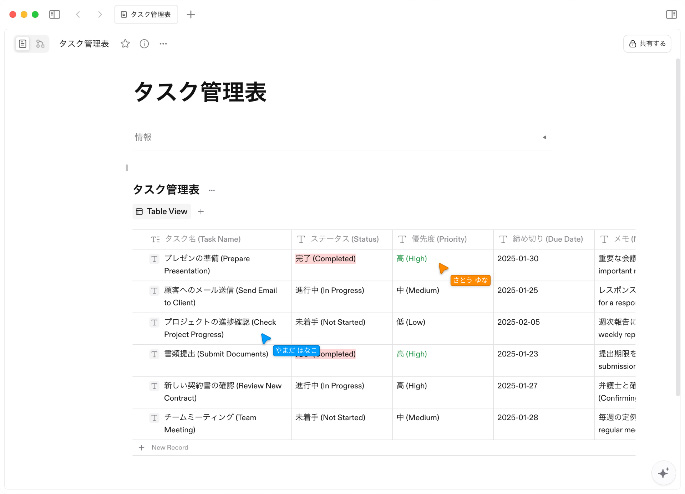
Task: Switch to document view mode
Action: point(23,44)
